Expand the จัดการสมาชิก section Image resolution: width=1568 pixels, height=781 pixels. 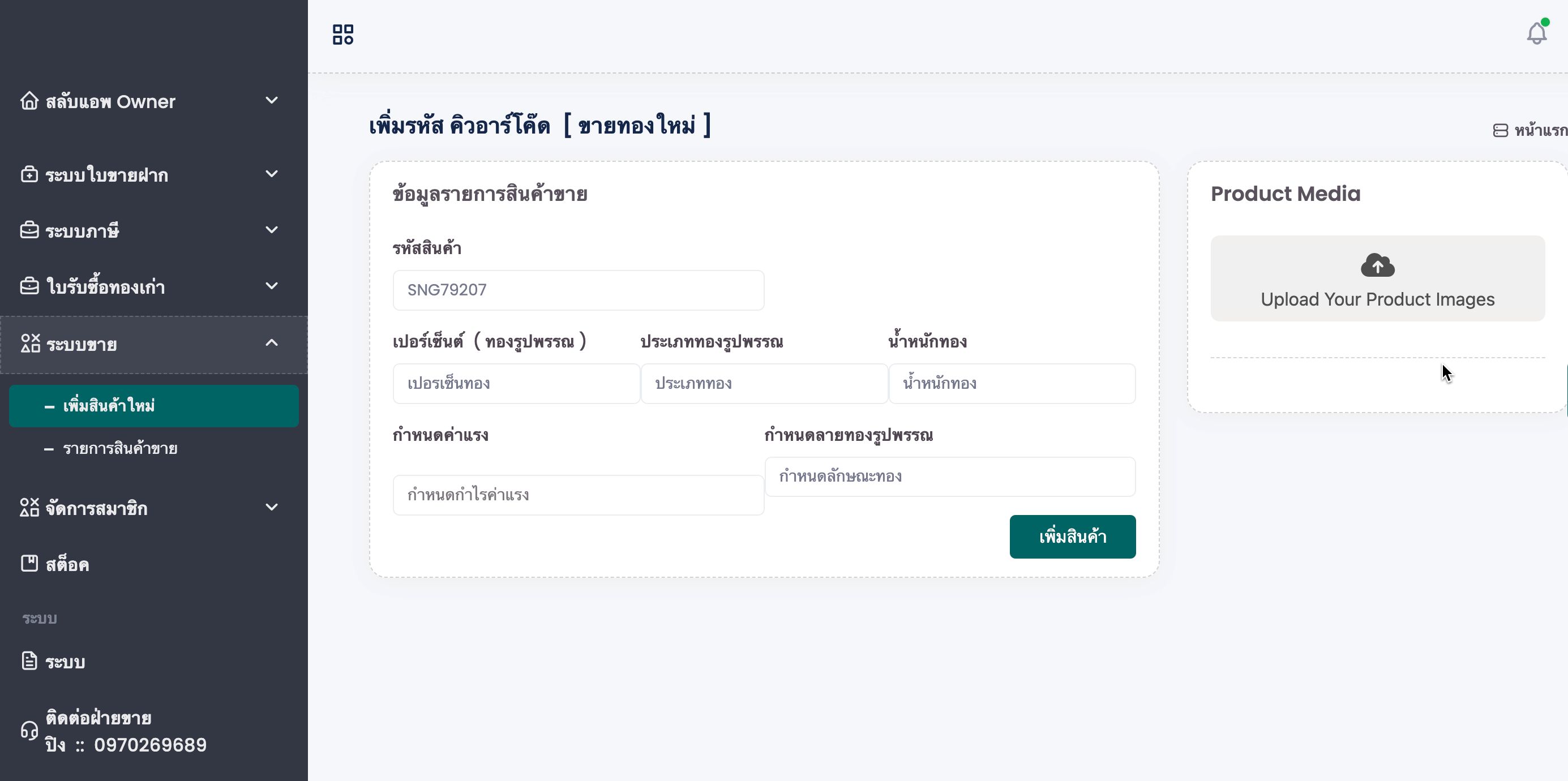(272, 507)
